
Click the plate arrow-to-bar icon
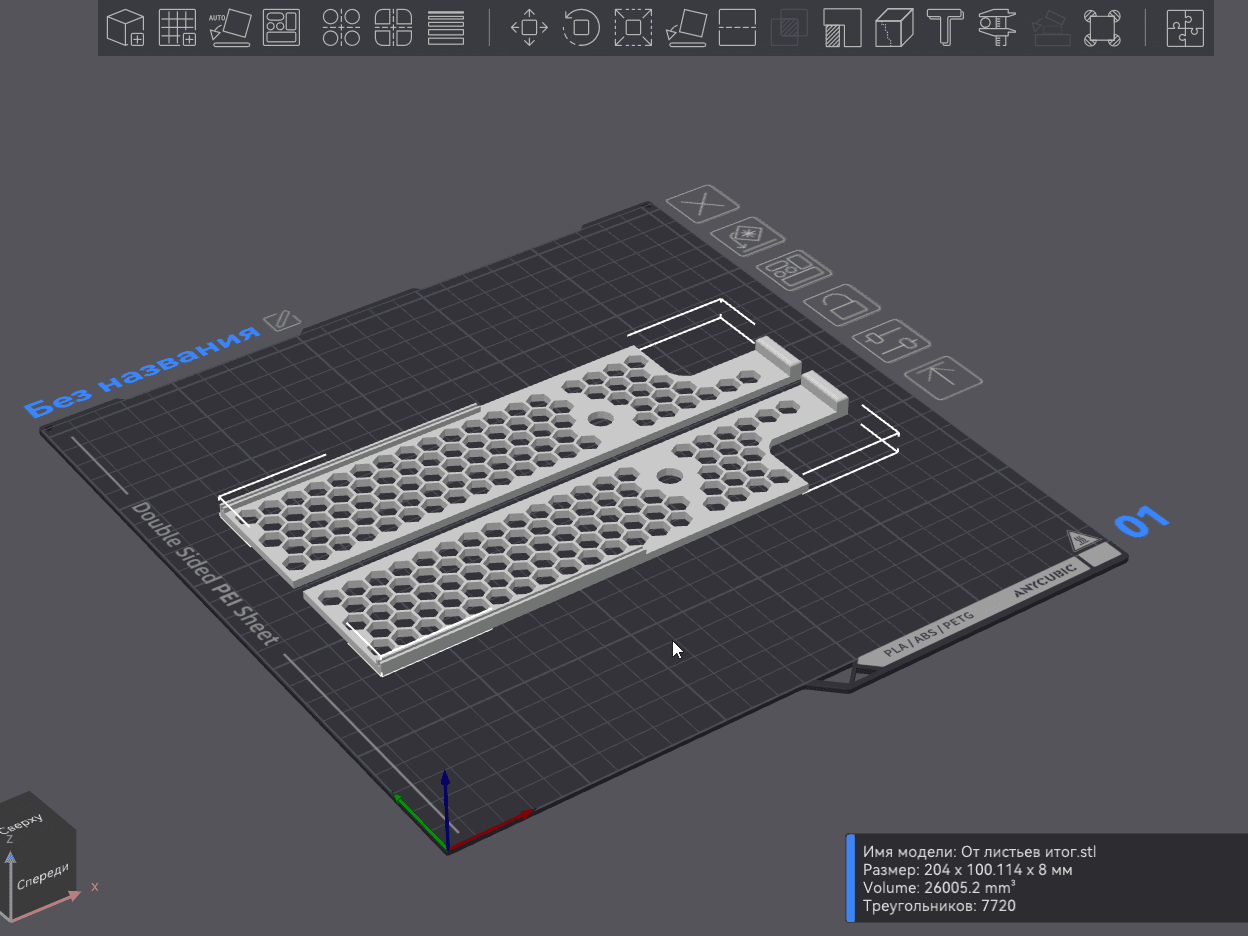tap(942, 376)
